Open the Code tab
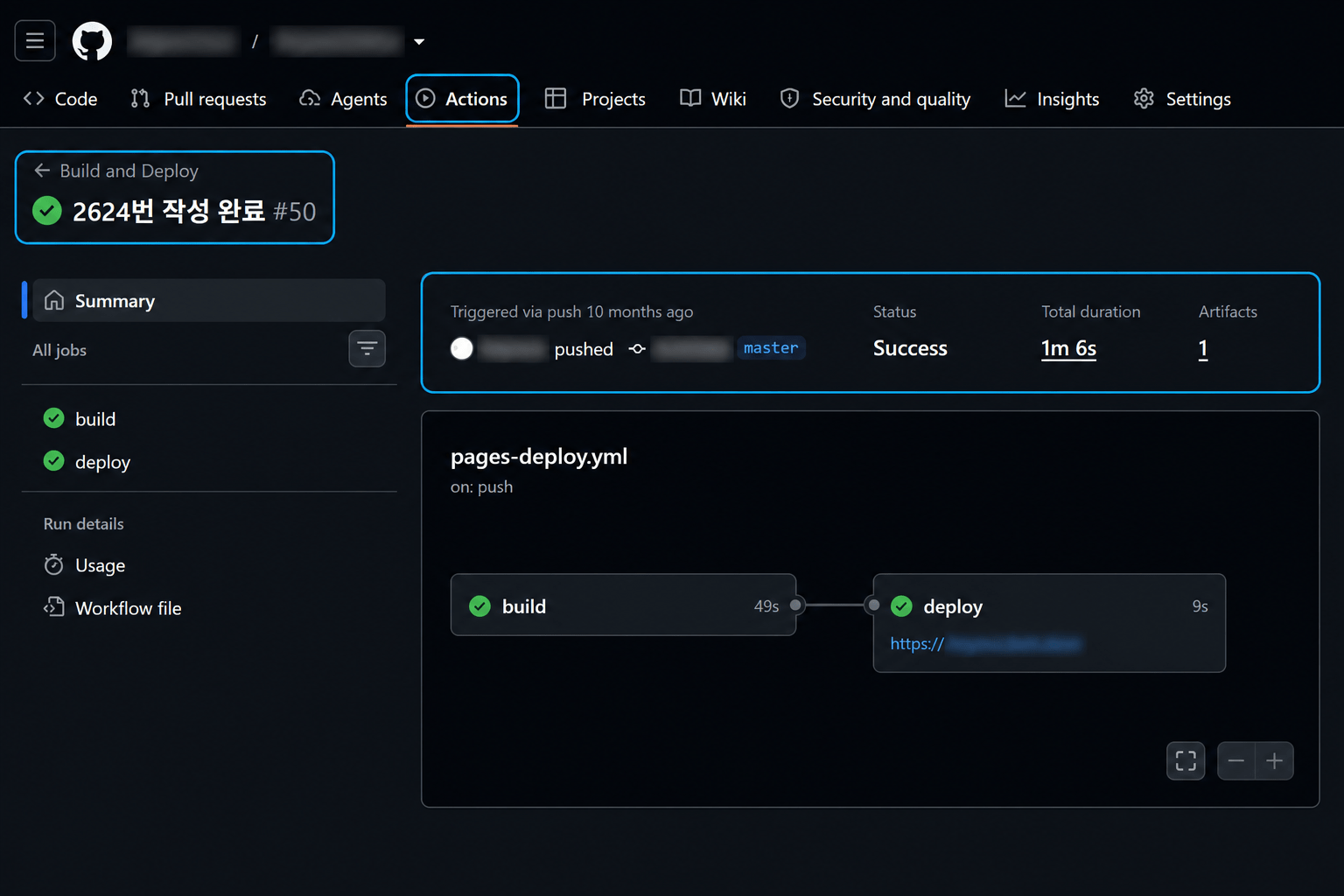The image size is (1344, 896). point(60,99)
